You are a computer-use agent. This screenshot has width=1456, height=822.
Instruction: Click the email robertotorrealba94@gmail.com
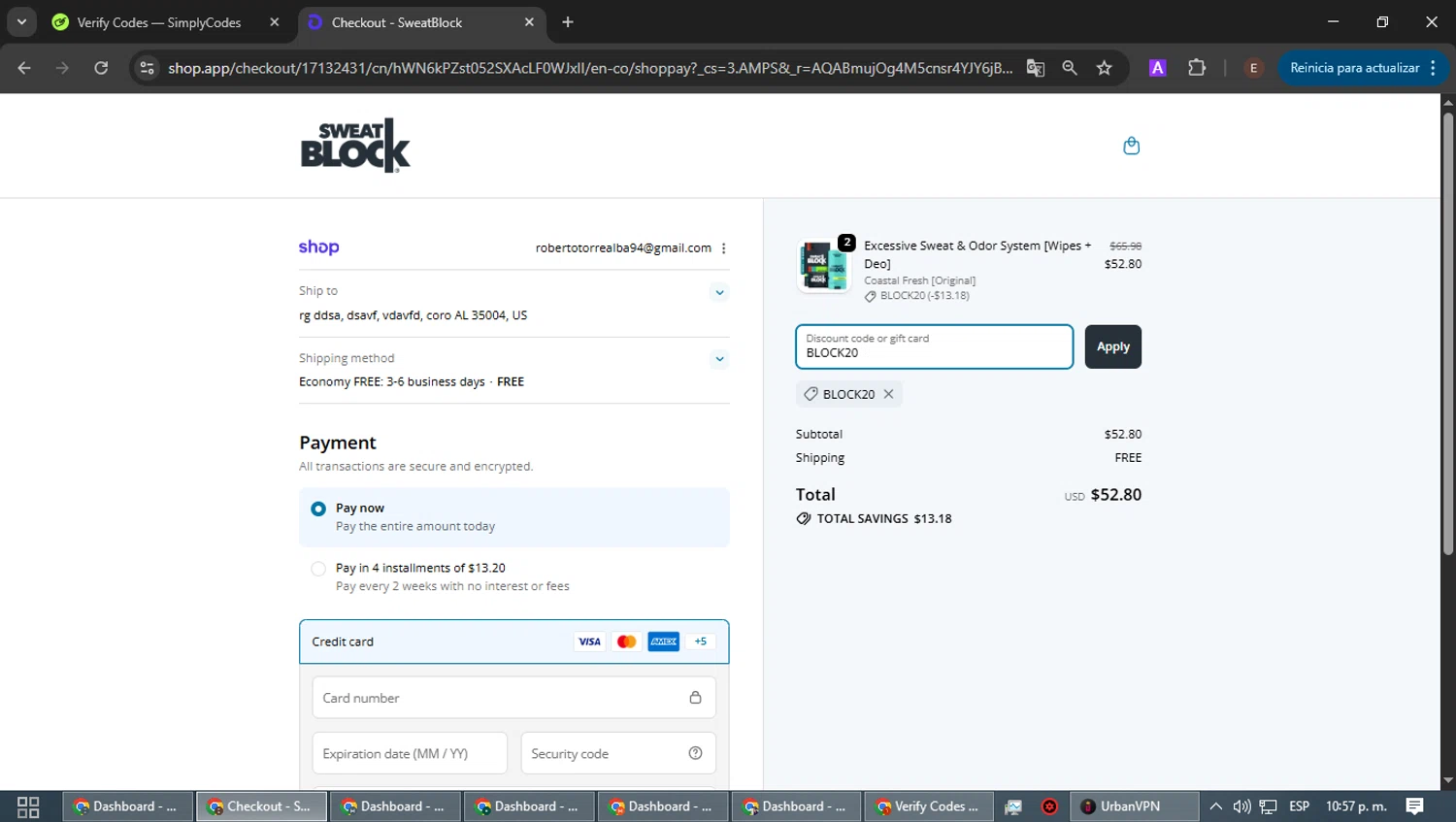(623, 248)
